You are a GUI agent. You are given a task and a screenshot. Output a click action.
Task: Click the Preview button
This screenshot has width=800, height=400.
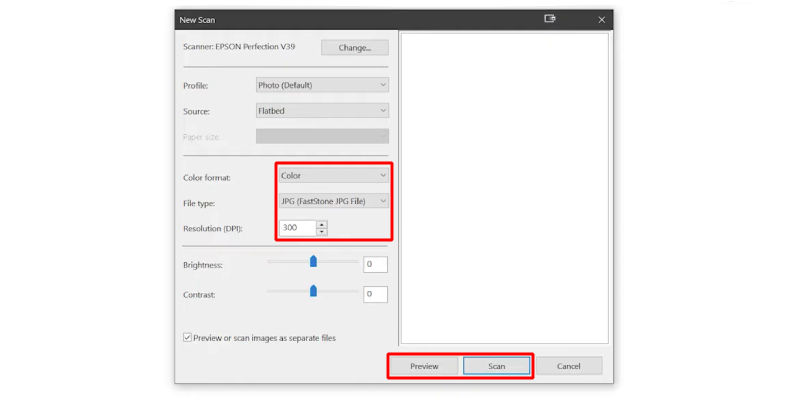coord(424,366)
